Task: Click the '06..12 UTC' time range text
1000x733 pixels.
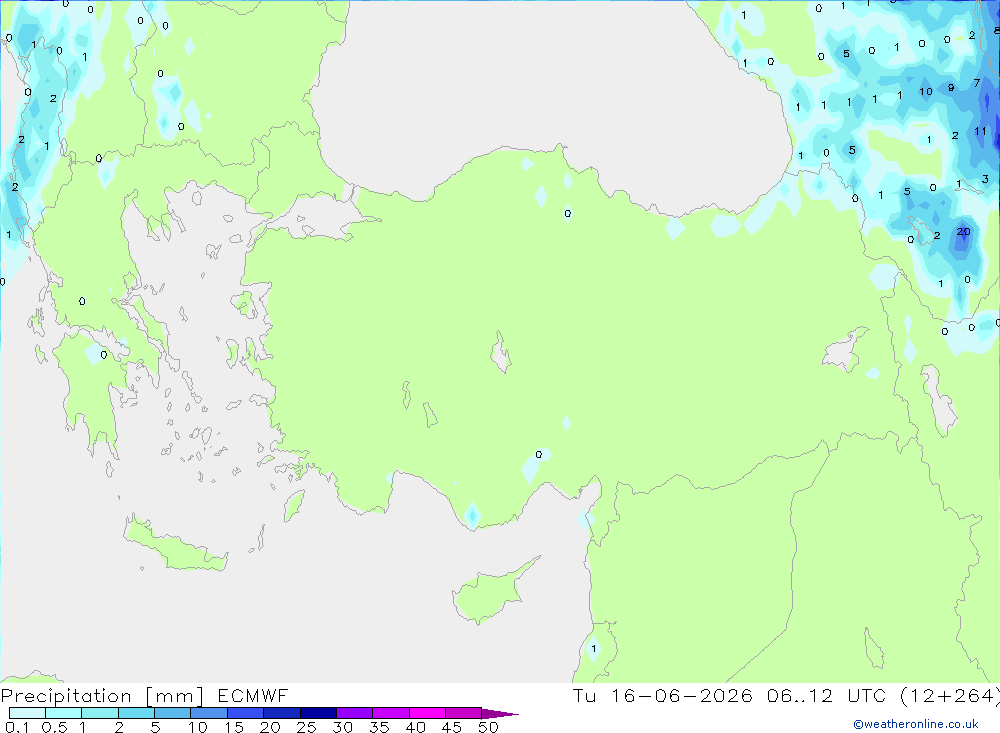Action: [826, 695]
